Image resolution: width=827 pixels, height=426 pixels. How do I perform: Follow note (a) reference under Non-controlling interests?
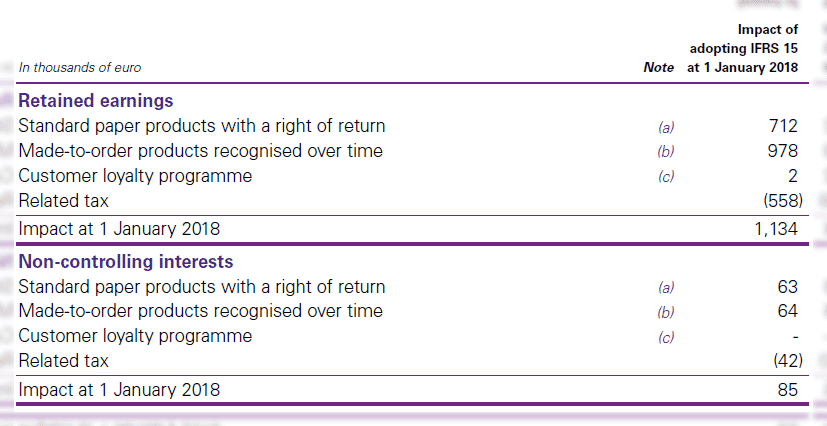[x=666, y=288]
